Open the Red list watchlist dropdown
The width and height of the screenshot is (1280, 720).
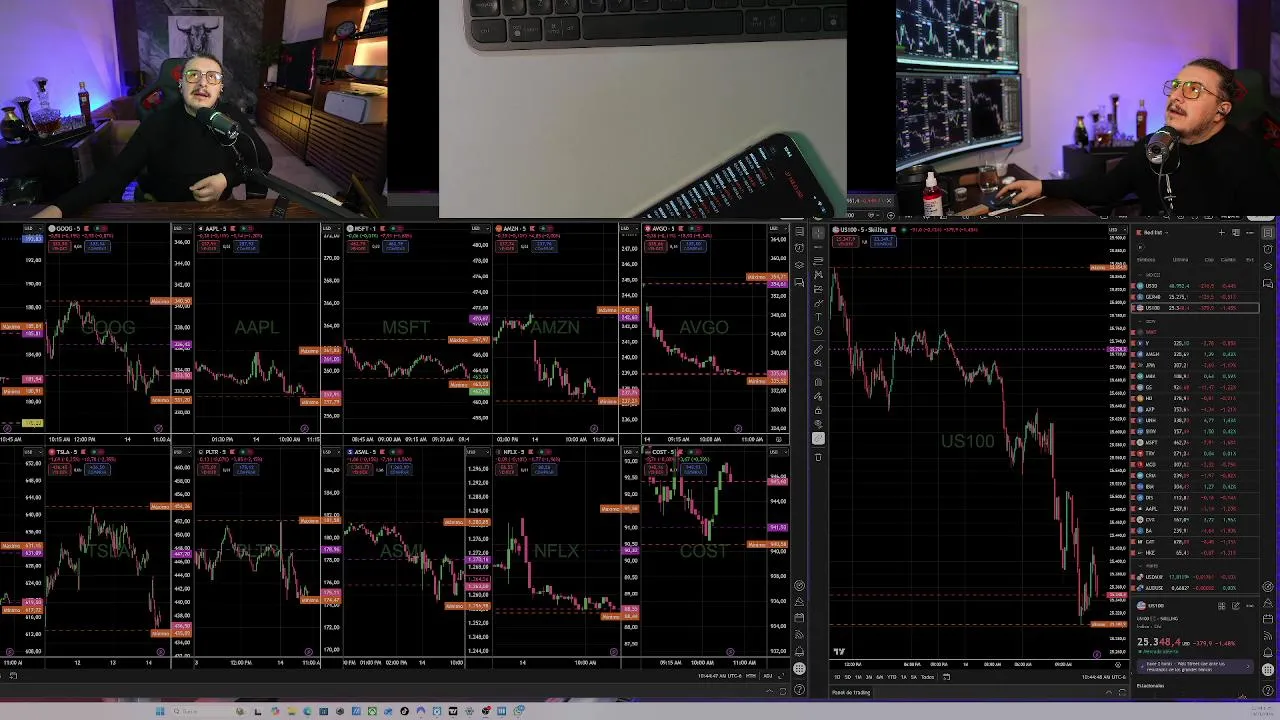coord(1153,233)
